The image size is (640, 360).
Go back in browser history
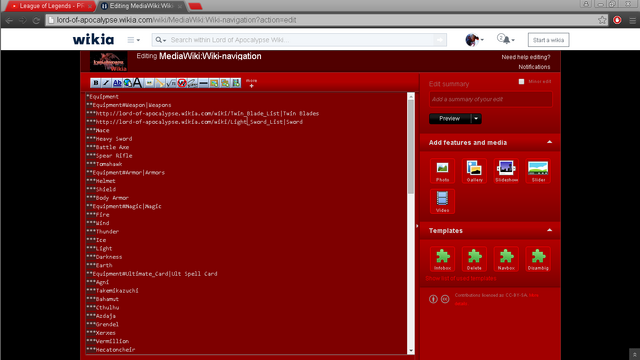[9, 20]
